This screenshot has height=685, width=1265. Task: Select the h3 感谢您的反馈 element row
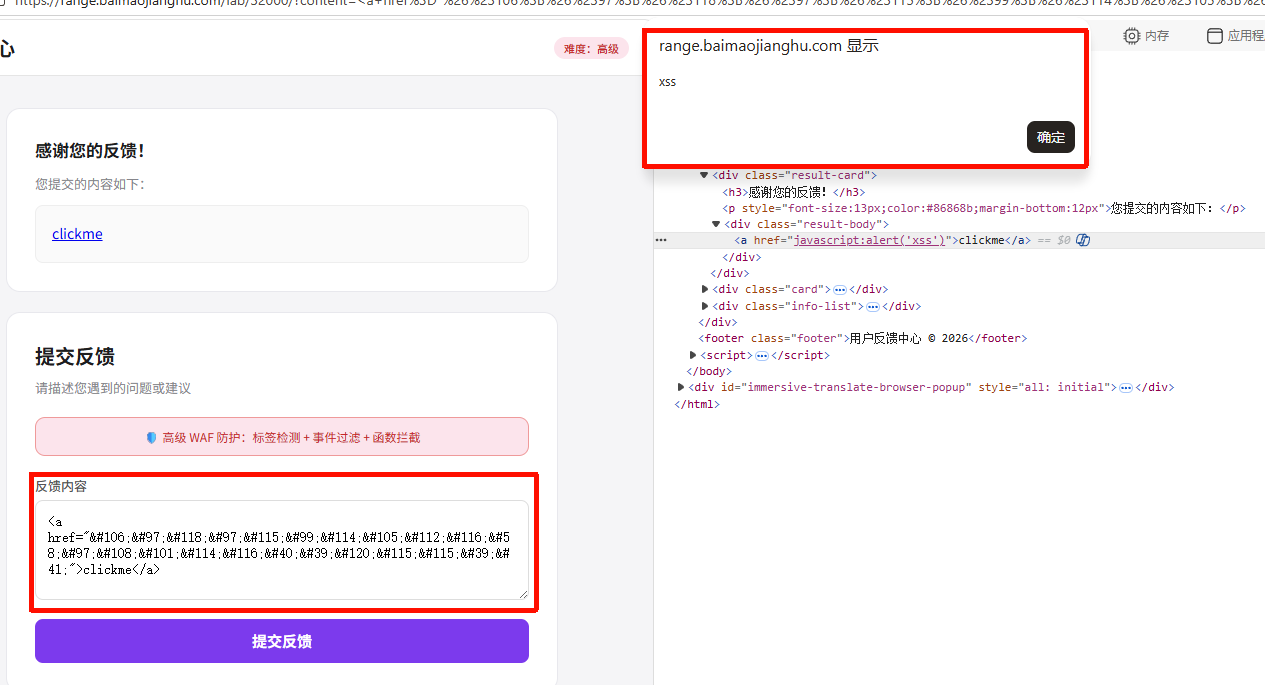793,192
